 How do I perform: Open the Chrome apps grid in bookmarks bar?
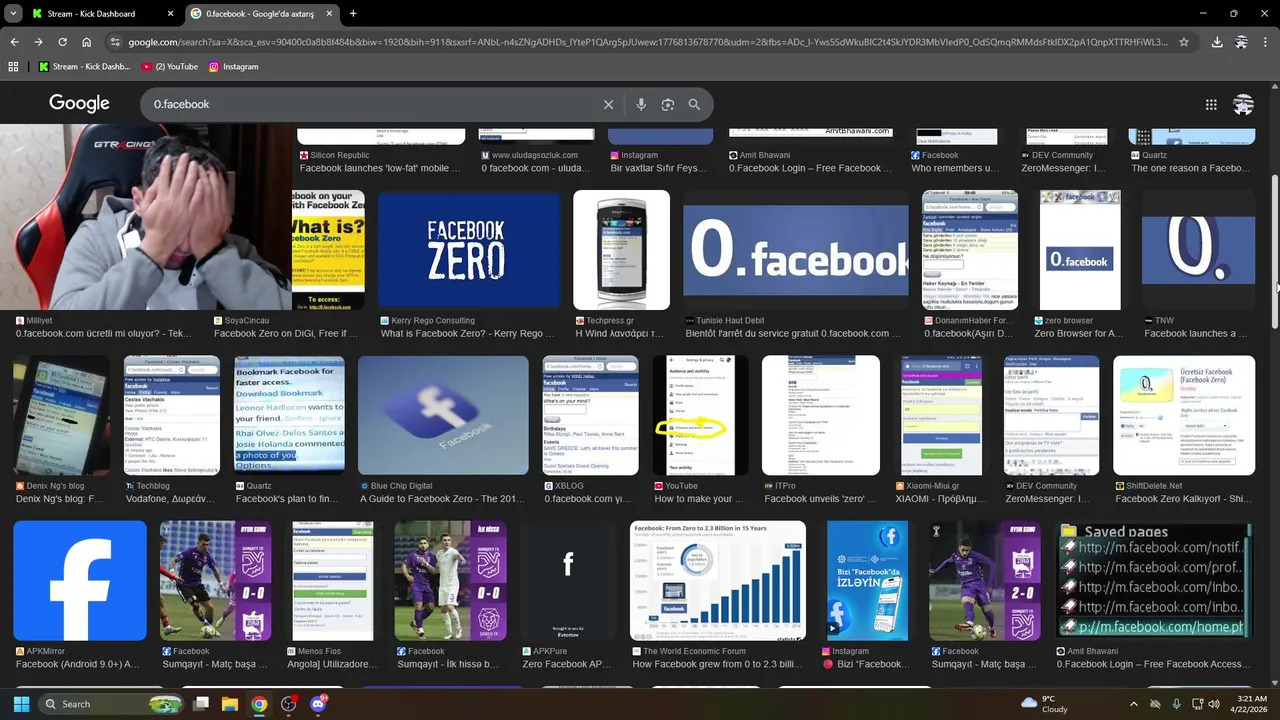pyautogui.click(x=14, y=67)
